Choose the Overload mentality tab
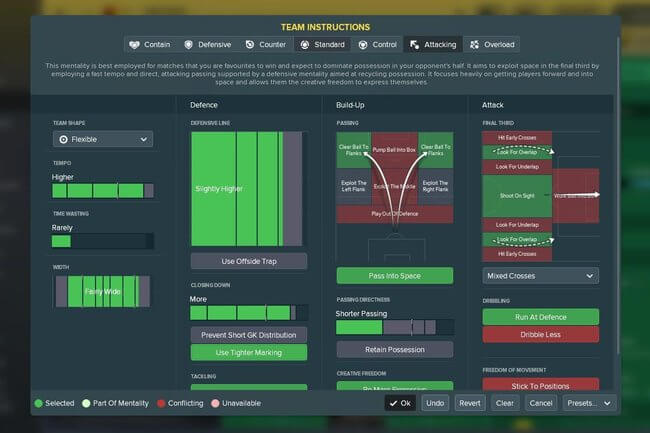This screenshot has width=650, height=433. 492,45
